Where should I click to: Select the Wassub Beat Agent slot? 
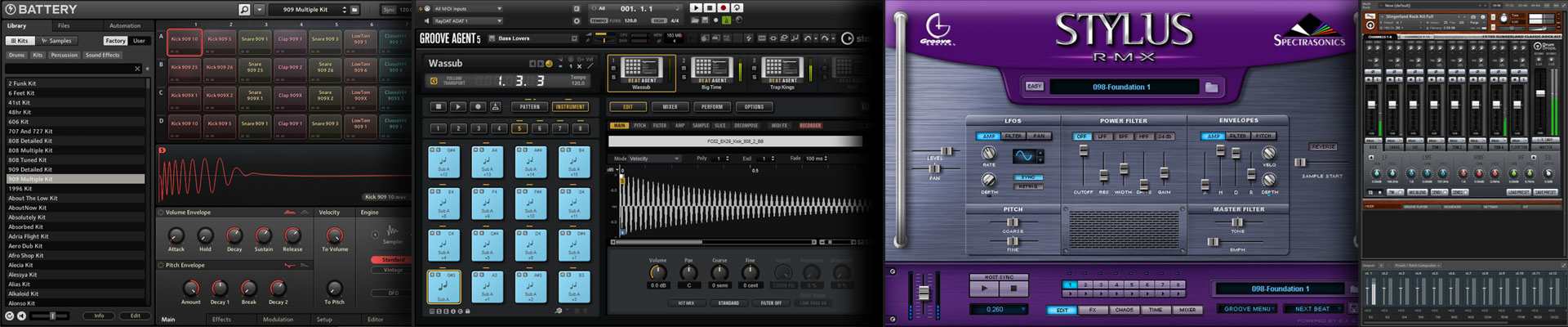641,73
